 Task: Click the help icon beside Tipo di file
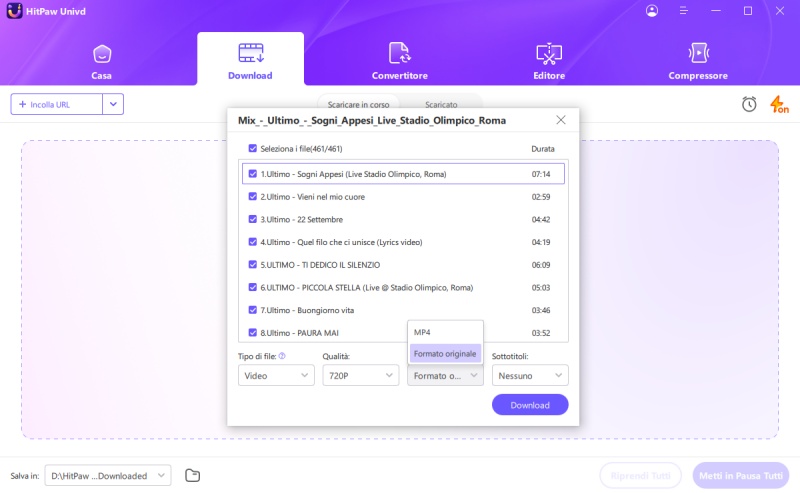click(282, 356)
